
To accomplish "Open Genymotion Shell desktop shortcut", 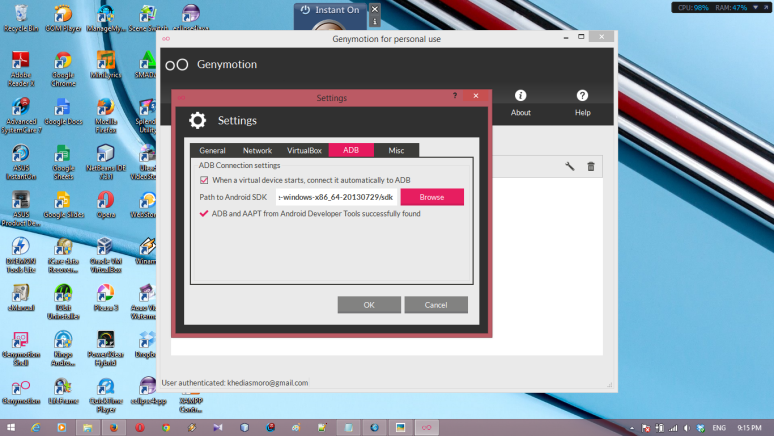I will coord(21,348).
